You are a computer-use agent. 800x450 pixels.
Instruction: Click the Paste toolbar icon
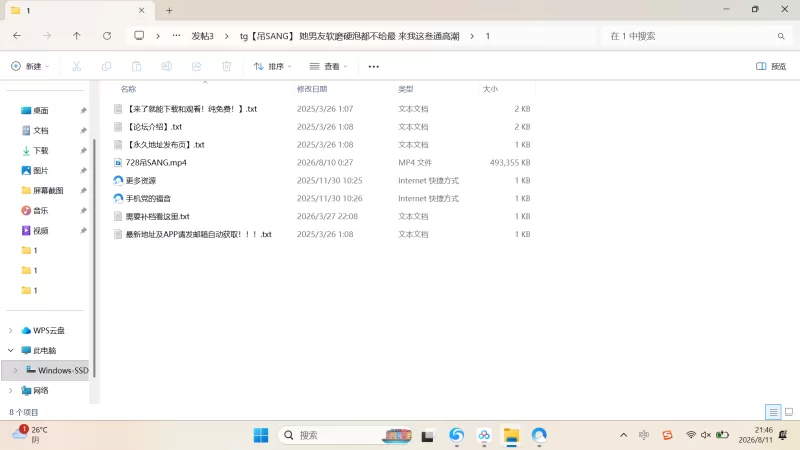pos(136,66)
